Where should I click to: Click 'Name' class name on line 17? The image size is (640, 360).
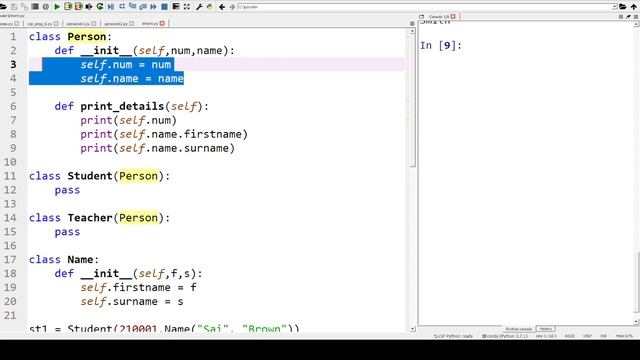[80, 260]
